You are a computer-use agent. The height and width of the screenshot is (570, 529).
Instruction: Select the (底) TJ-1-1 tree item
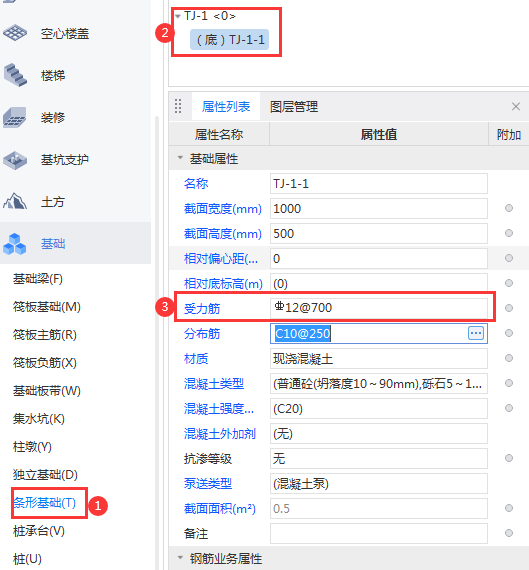click(x=229, y=39)
